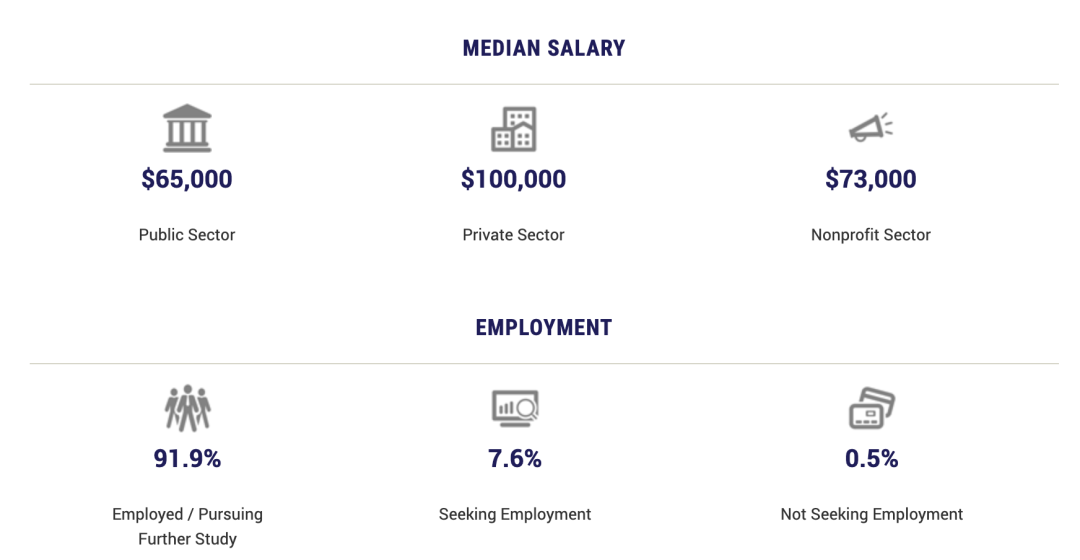This screenshot has height=560, width=1080.
Task: Click the MEDIAN SALARY heading
Action: [543, 48]
